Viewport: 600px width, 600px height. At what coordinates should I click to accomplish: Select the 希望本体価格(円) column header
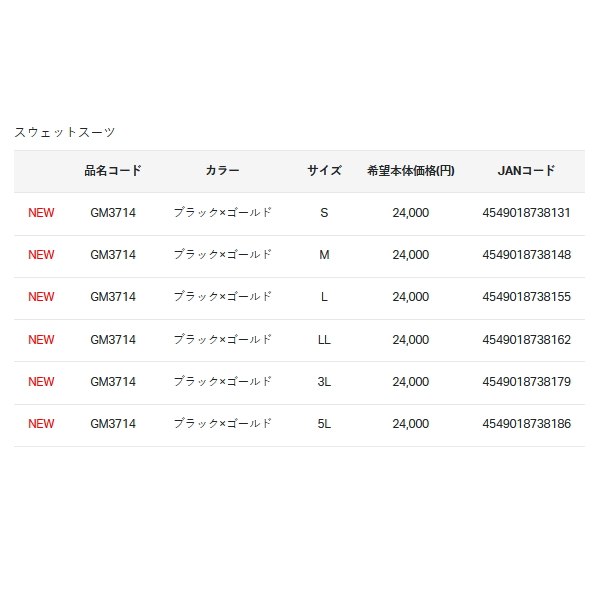tap(411, 171)
